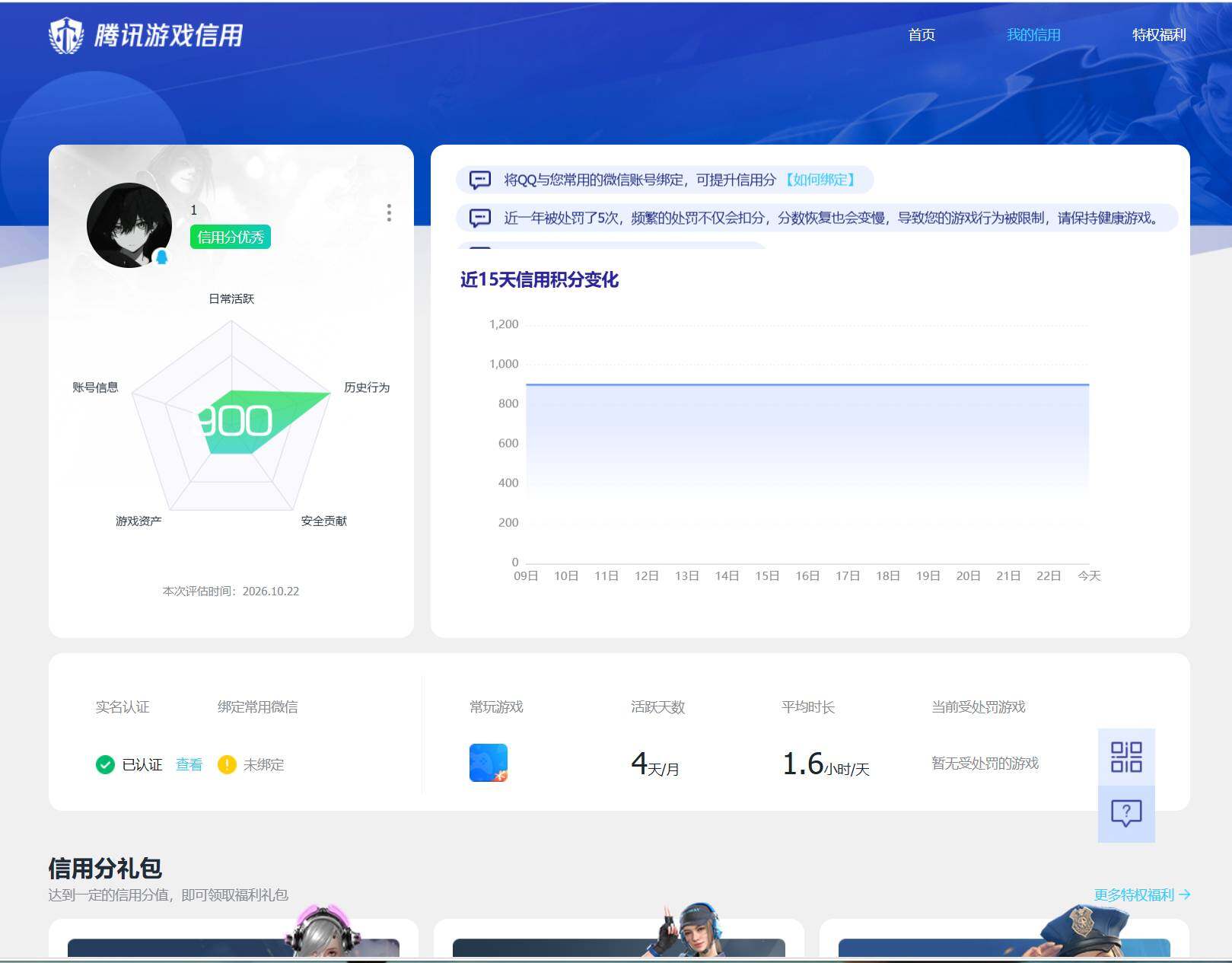Click 信用分礼包 section heading
This screenshot has height=963, width=1232.
pos(105,868)
